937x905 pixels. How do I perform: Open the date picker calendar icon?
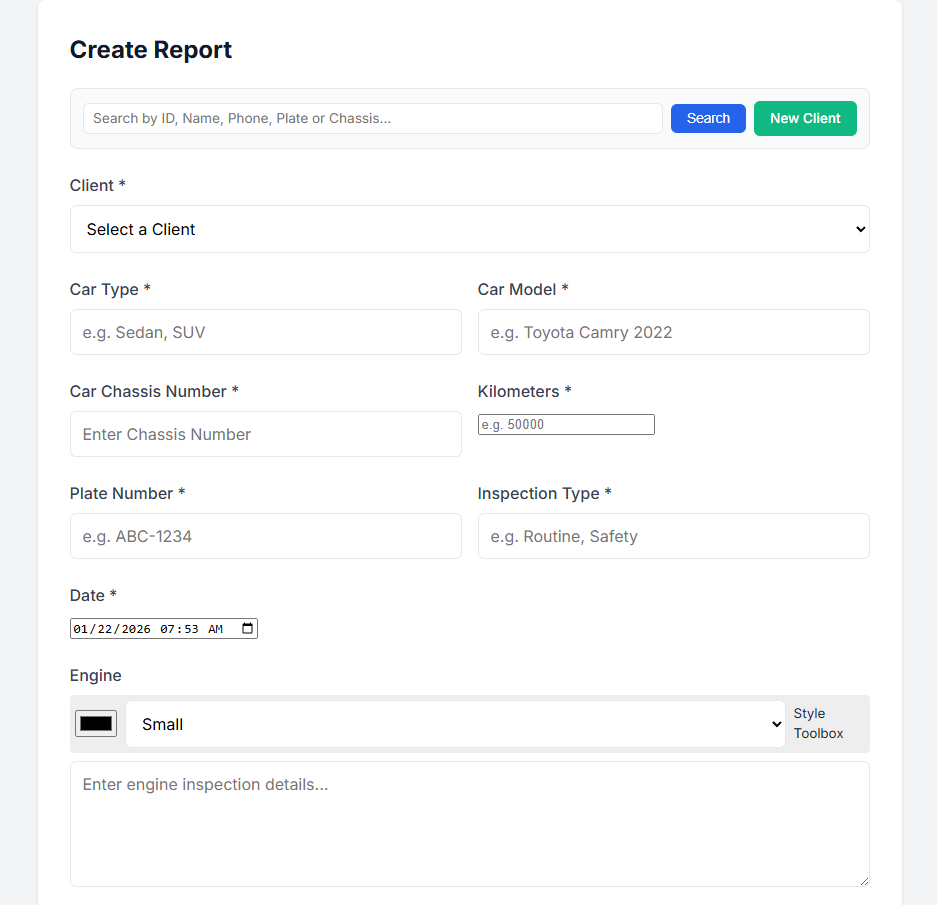(x=247, y=628)
